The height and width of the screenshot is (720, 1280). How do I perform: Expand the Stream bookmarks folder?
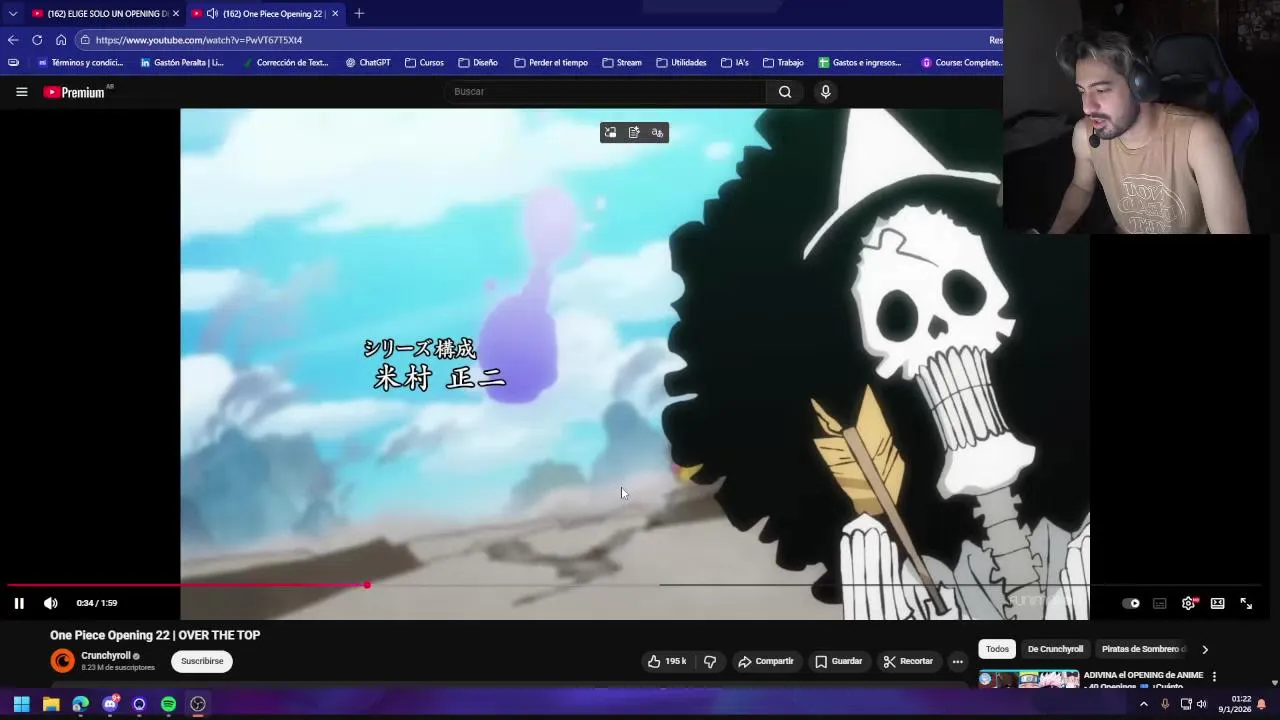[622, 63]
